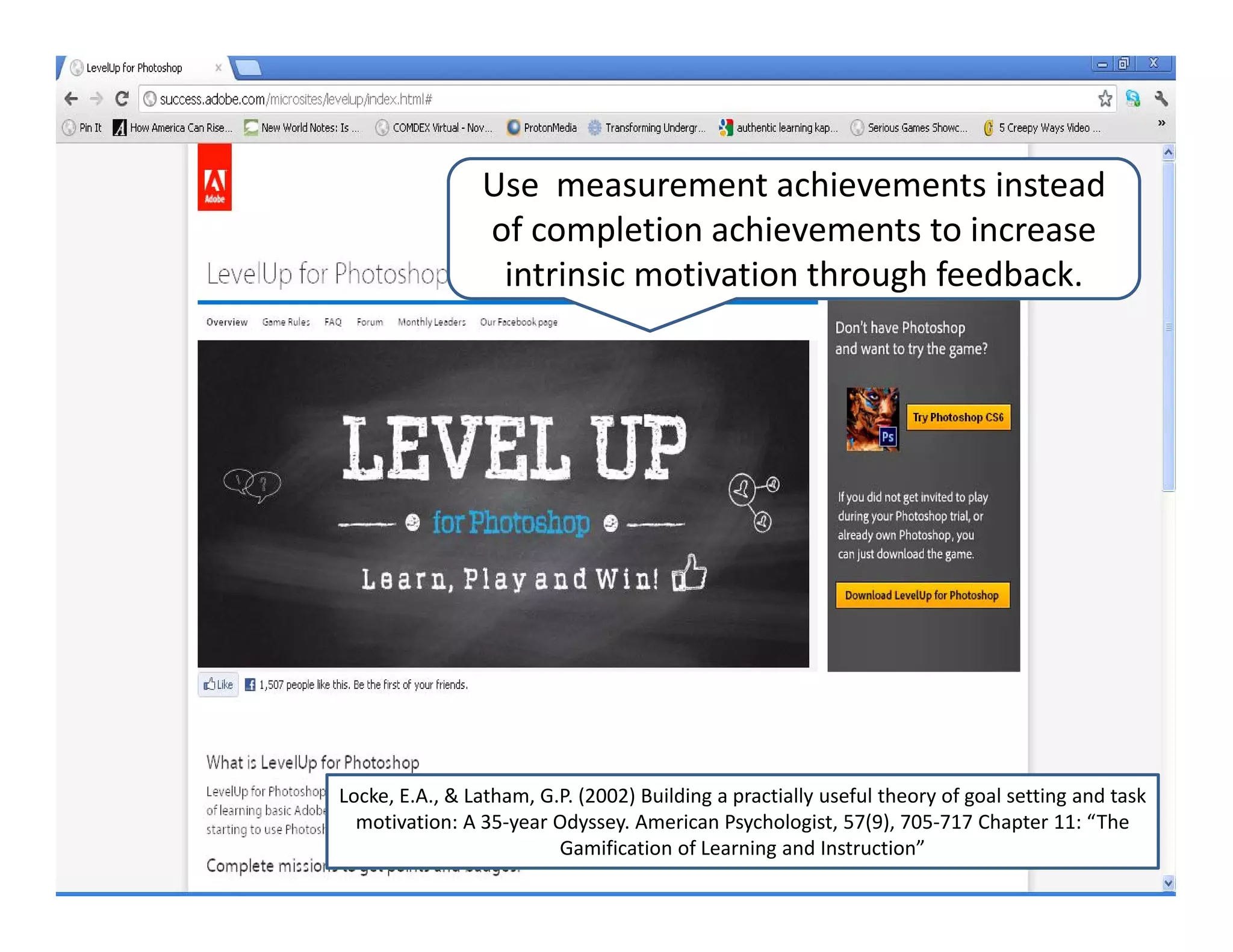This screenshot has width=1233, height=952.
Task: Click the Adobe logo
Action: 214,178
